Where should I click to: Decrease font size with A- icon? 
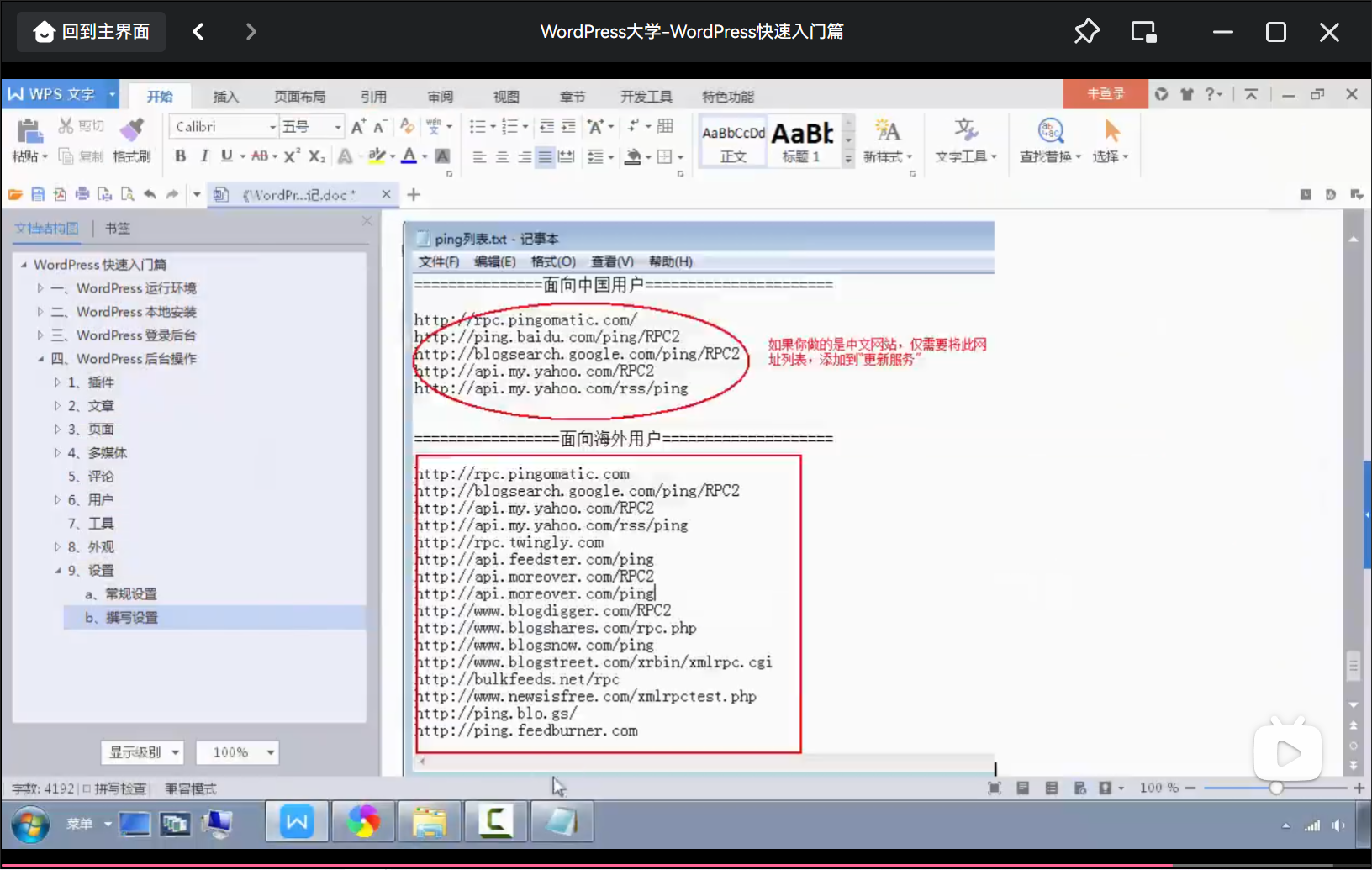click(380, 126)
